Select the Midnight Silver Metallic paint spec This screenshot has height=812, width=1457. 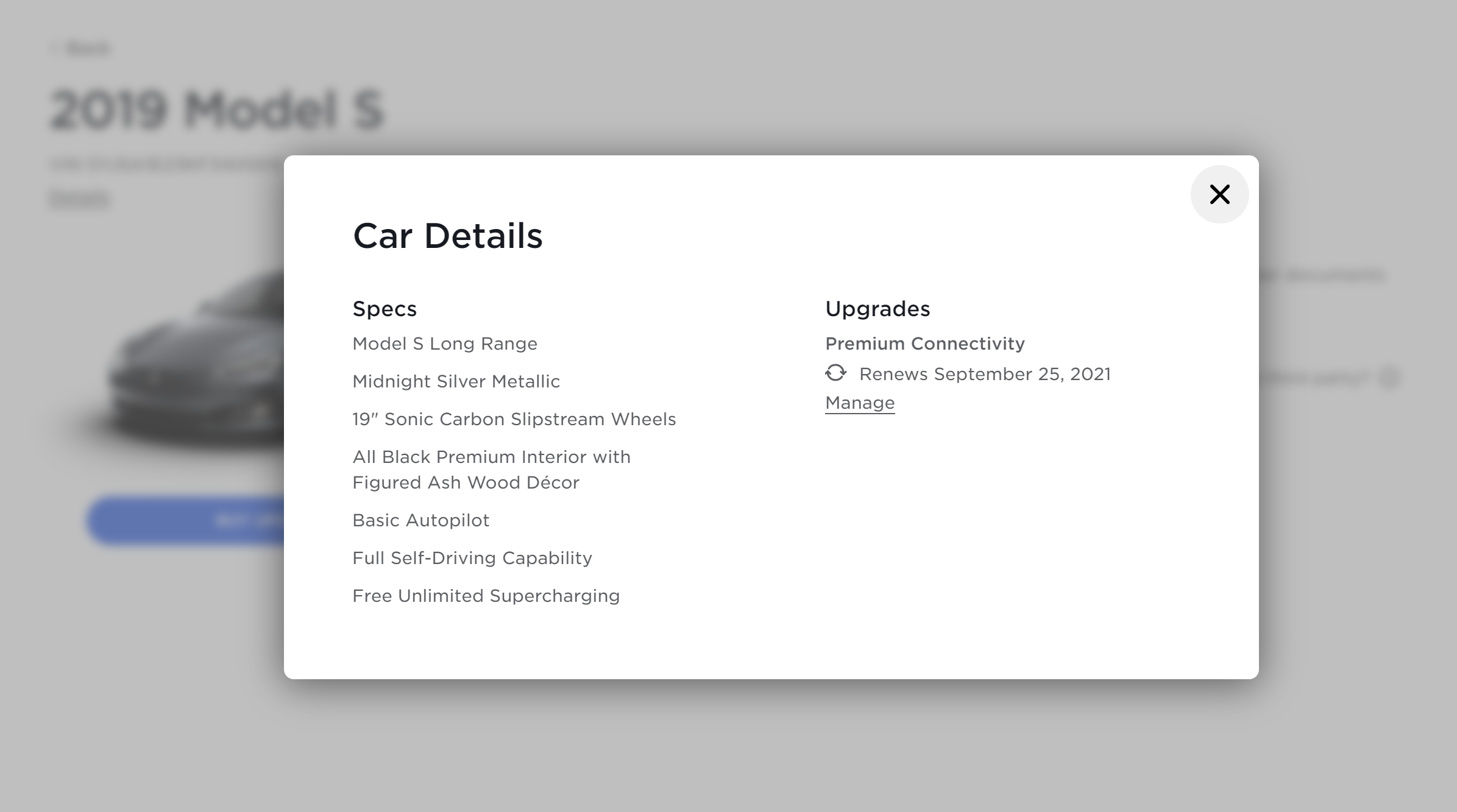pyautogui.click(x=456, y=381)
